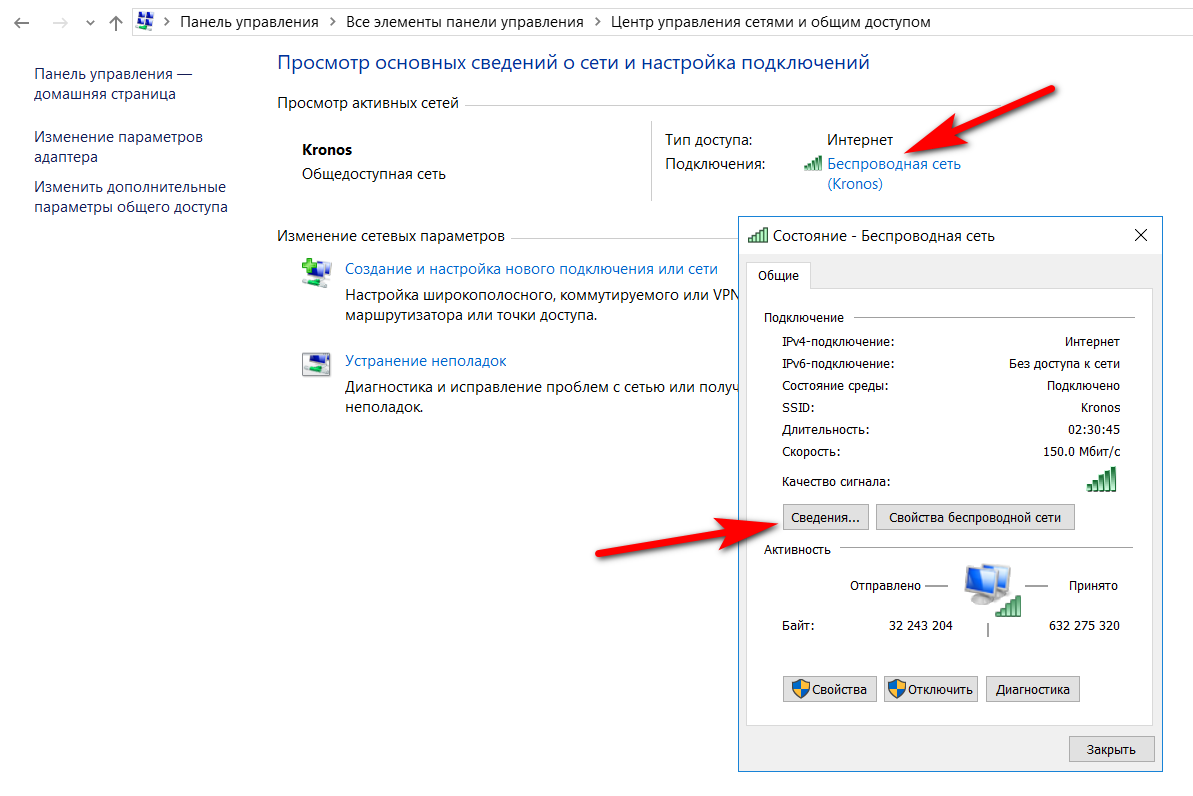Open Свойства беспроводной сети
This screenshot has height=796, width=1193.
975,517
